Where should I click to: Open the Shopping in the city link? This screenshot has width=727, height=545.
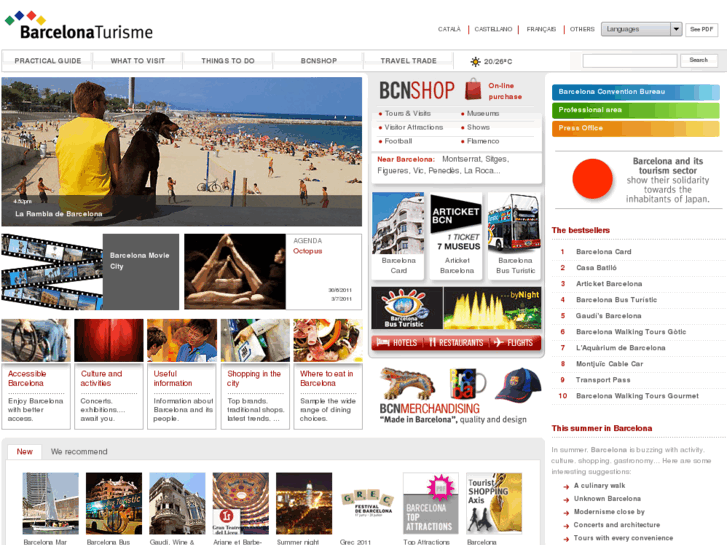click(x=254, y=378)
